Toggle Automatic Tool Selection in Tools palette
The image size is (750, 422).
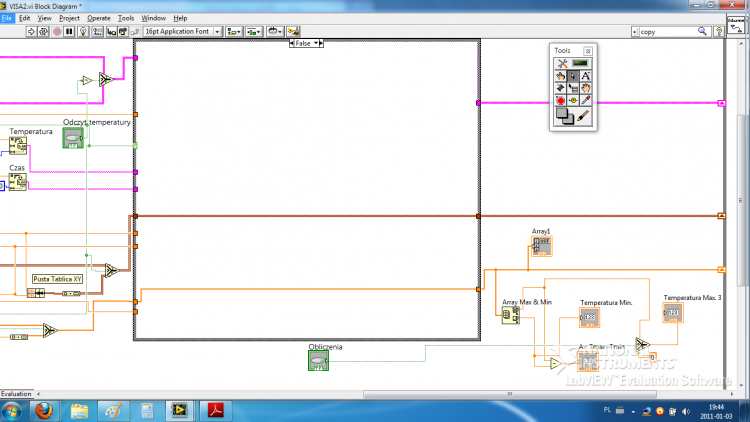(562, 63)
